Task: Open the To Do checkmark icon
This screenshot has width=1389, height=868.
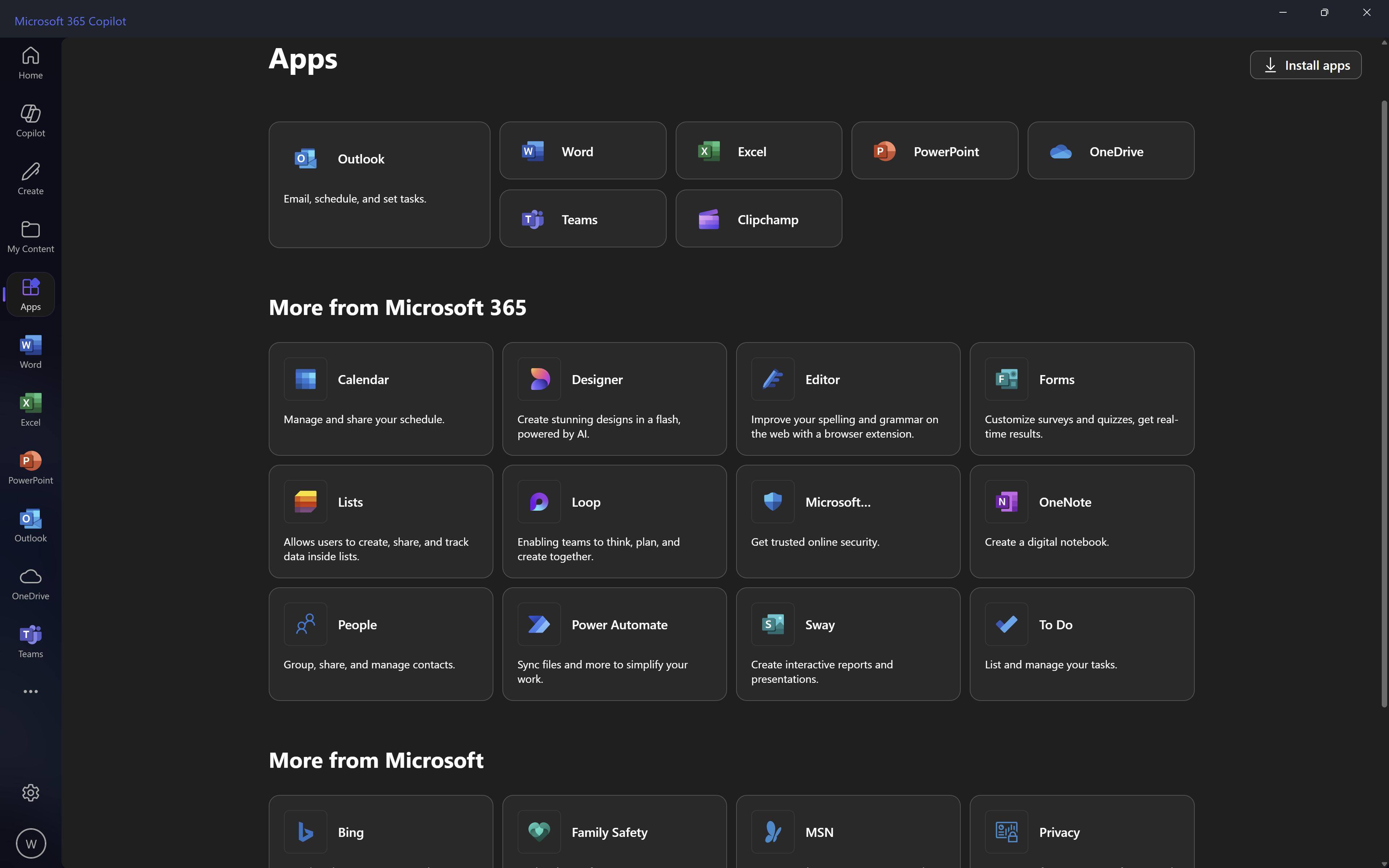Action: pos(1006,624)
